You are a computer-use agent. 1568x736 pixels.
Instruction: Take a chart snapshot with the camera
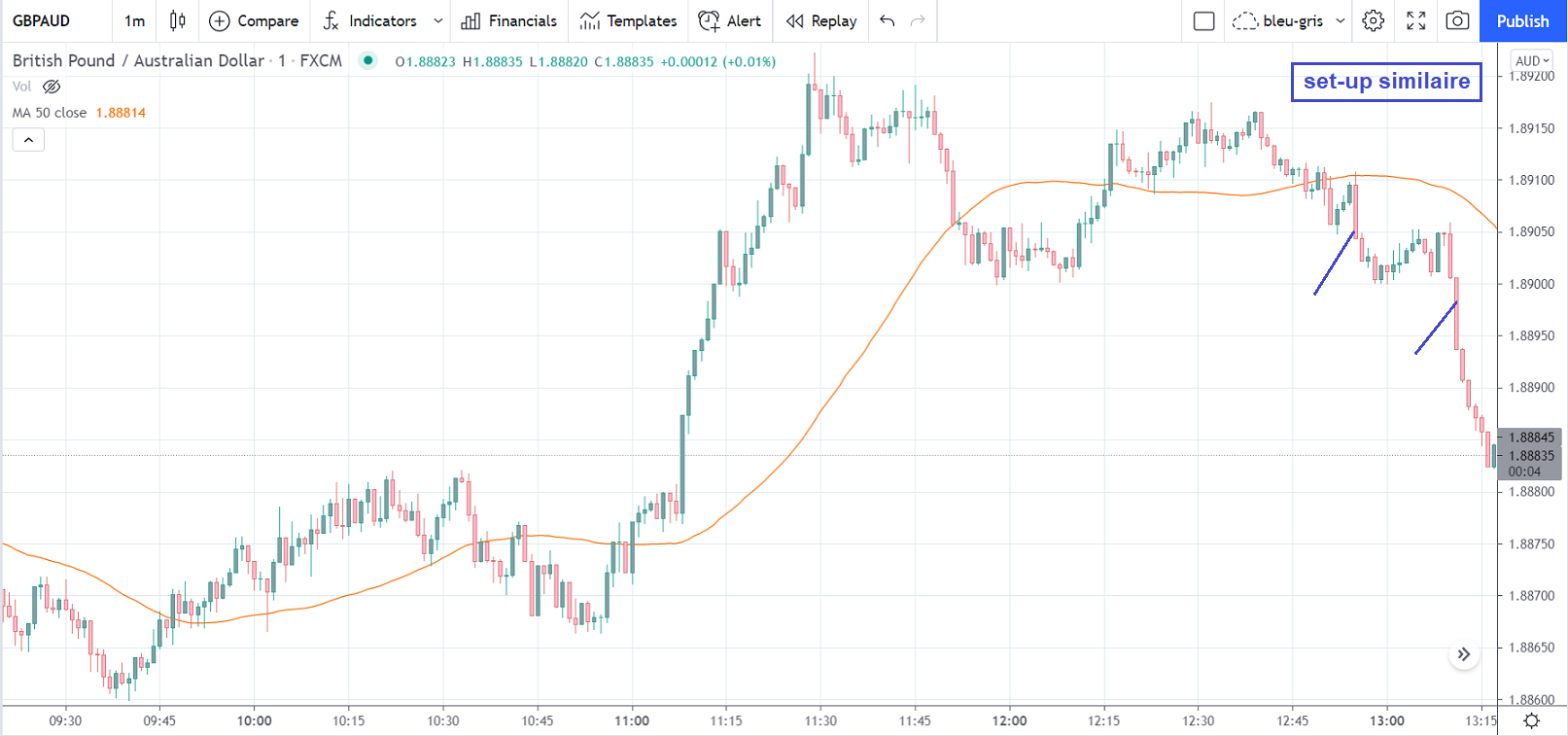pos(1457,20)
